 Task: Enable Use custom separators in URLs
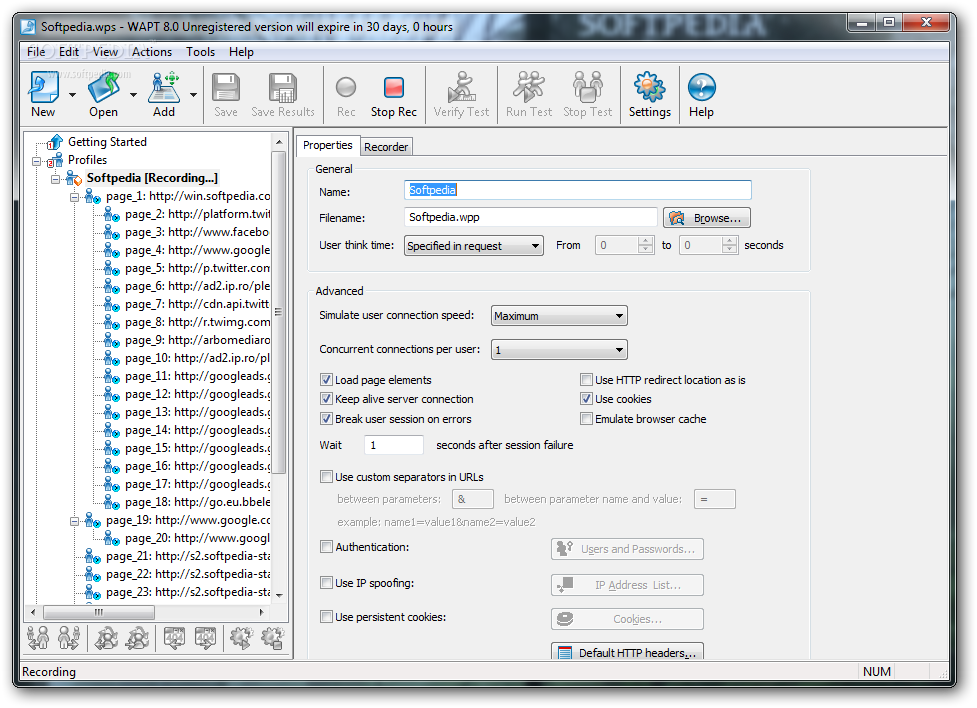click(x=326, y=477)
